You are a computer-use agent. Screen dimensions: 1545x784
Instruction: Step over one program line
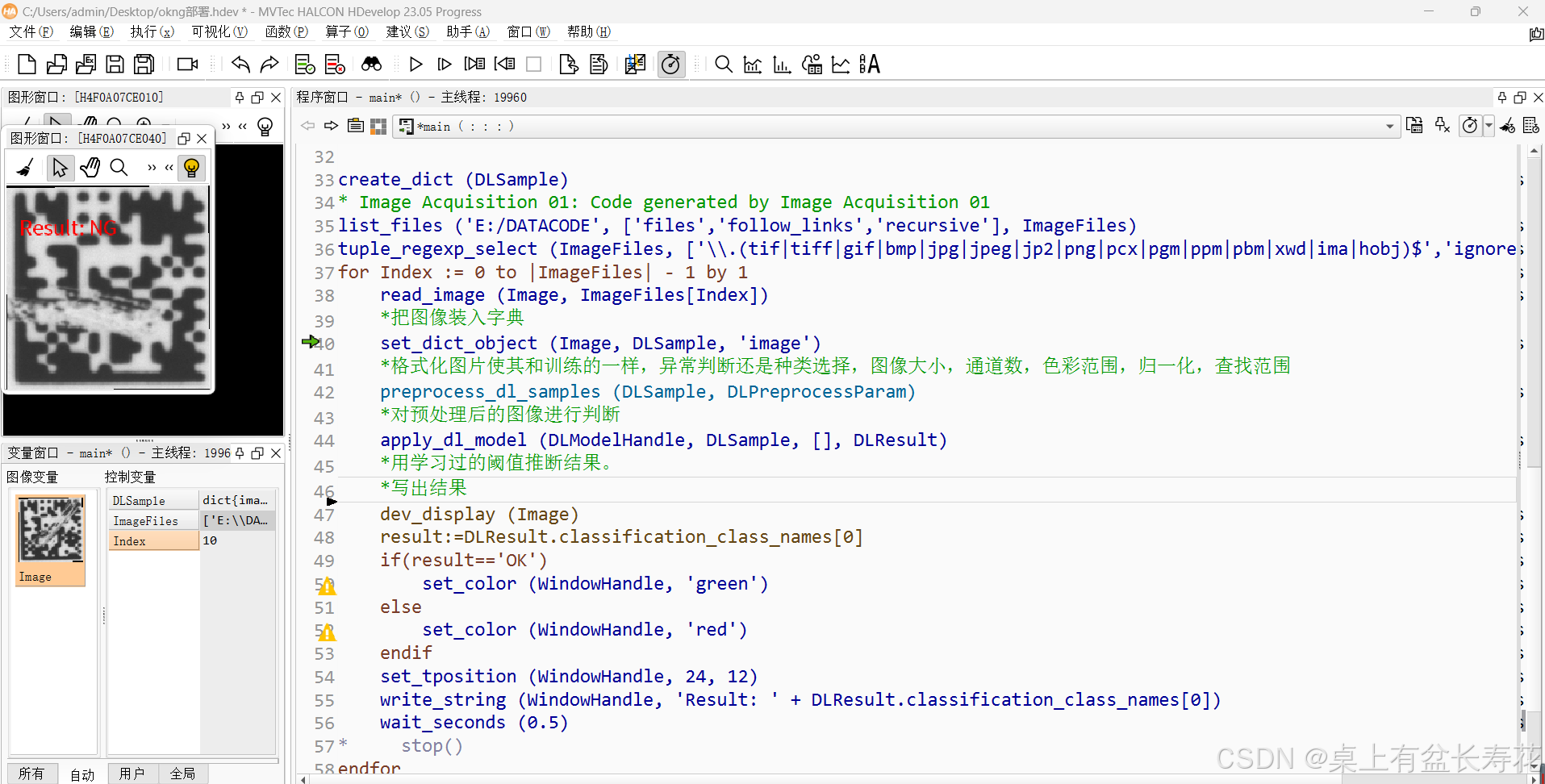445,65
